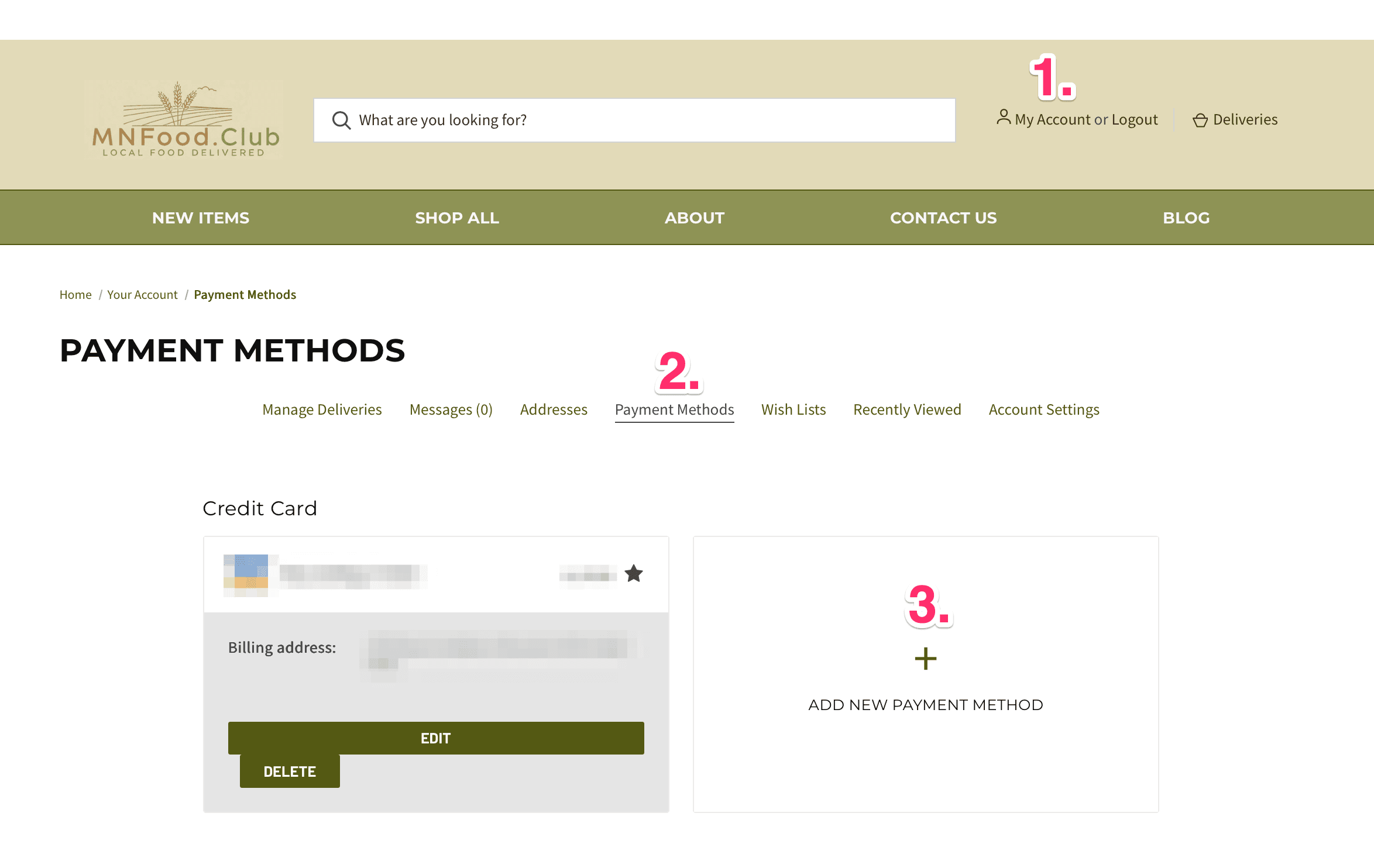Open the ABOUT menu item
The width and height of the screenshot is (1374, 868).
point(695,218)
